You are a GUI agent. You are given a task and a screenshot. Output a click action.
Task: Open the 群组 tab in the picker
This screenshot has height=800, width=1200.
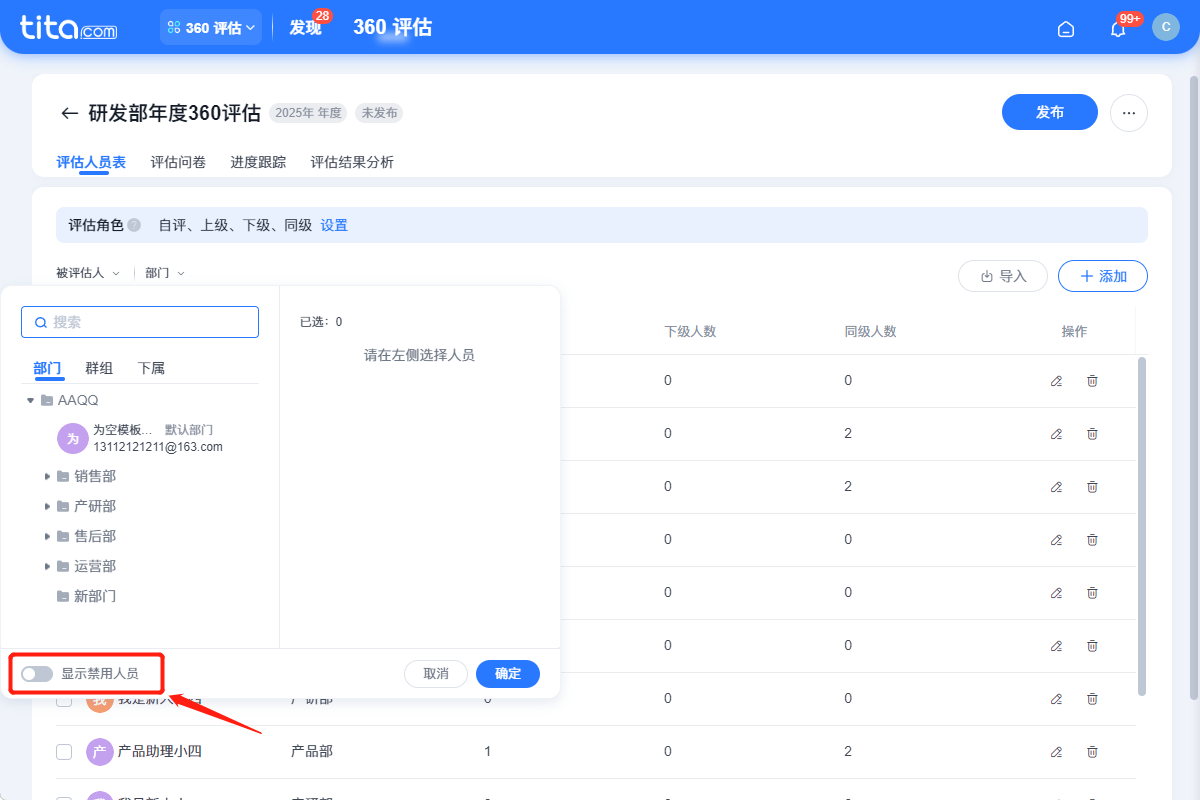(99, 368)
